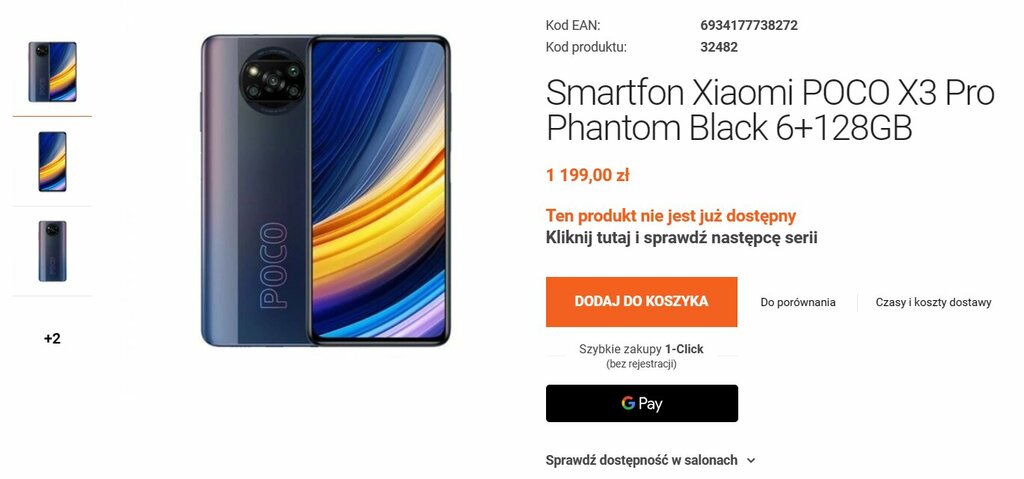Open Czasy i koszty dostawy link
The image size is (1024, 479).
pyautogui.click(x=933, y=303)
